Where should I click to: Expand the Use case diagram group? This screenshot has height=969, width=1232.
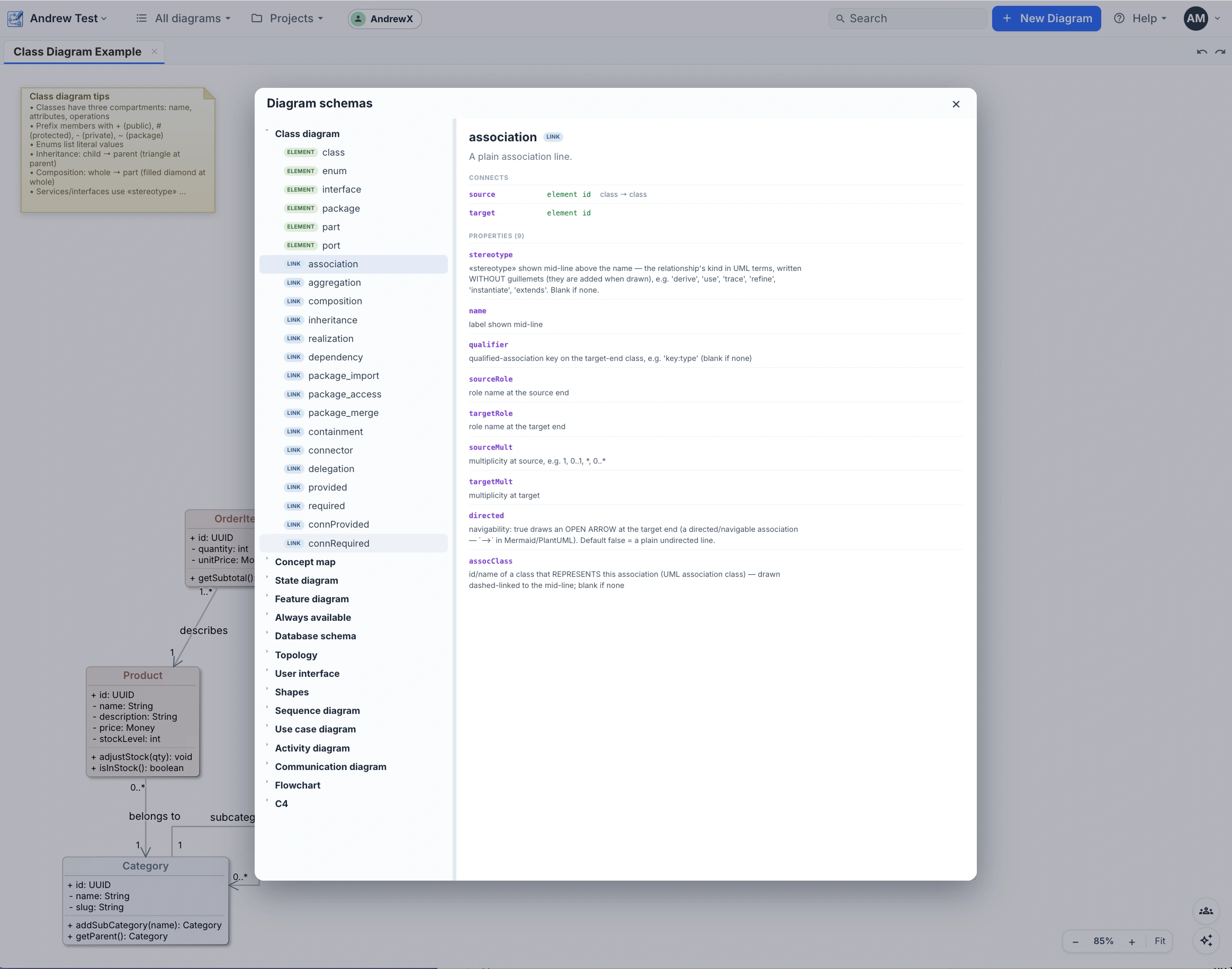315,730
